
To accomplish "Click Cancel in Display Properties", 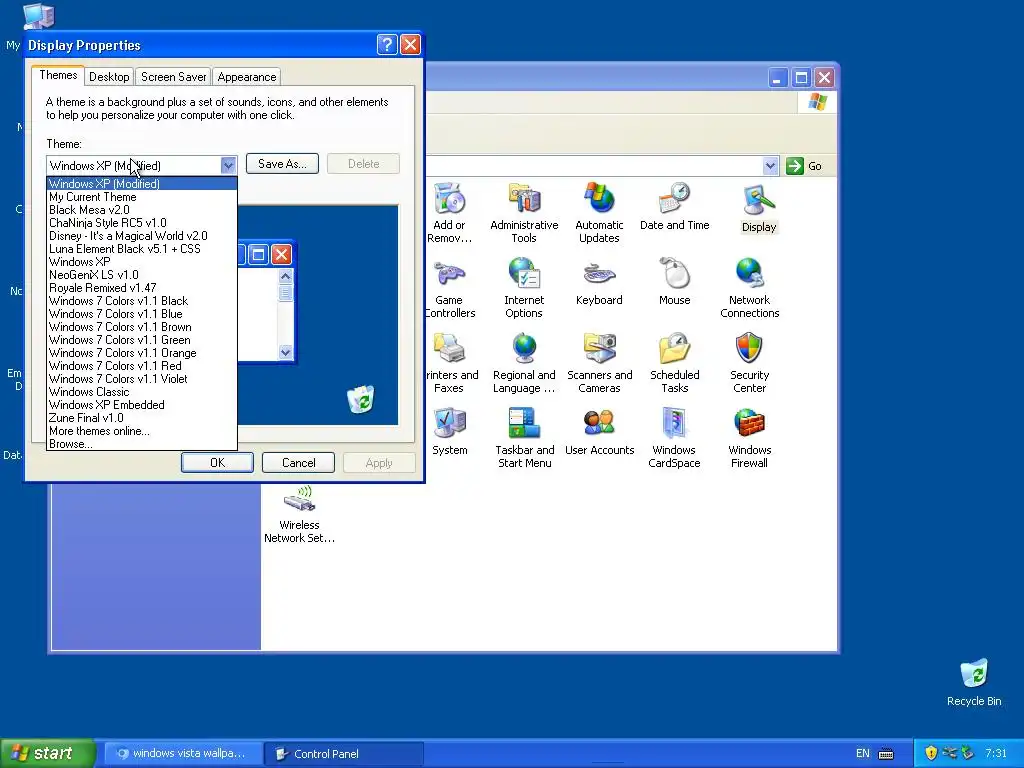I will click(298, 462).
